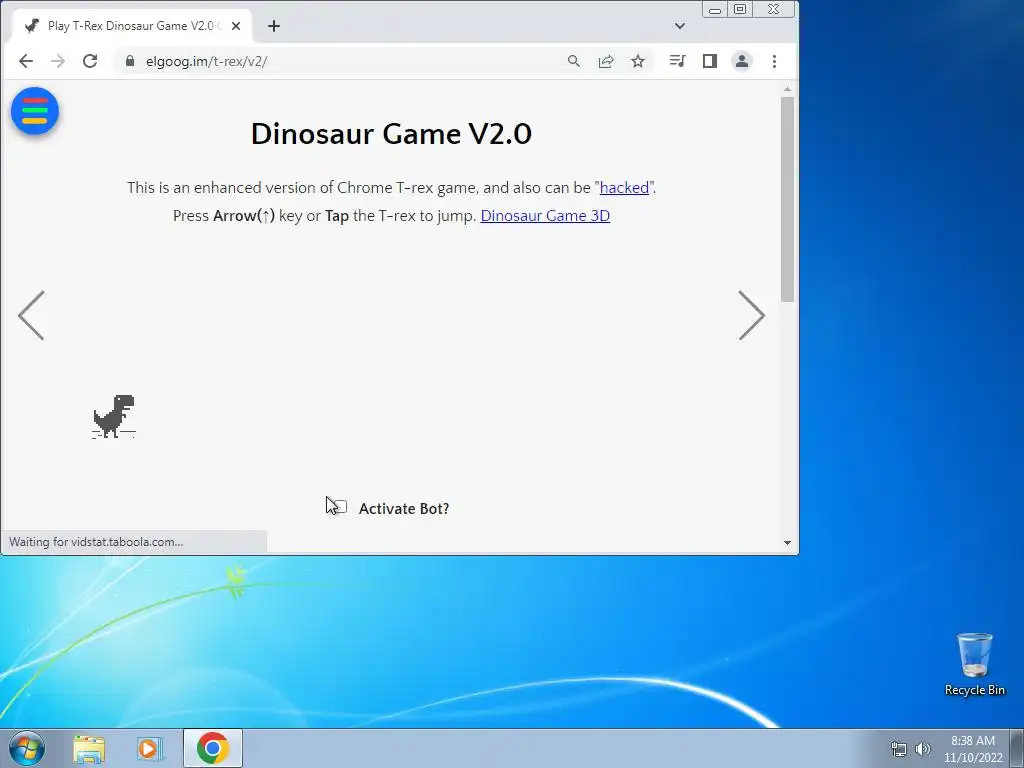The height and width of the screenshot is (768, 1024).
Task: Tap the T-rex dinosaur to jump
Action: coord(114,416)
